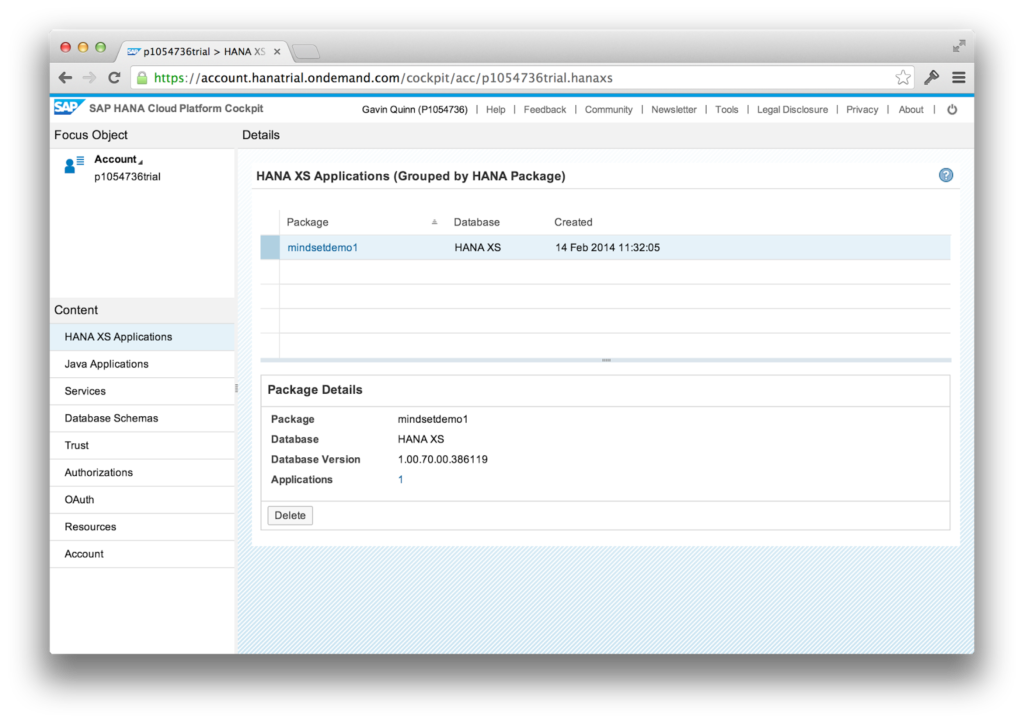Open the Chrome hamburger menu
Viewport: 1024px width, 723px height.
click(959, 78)
